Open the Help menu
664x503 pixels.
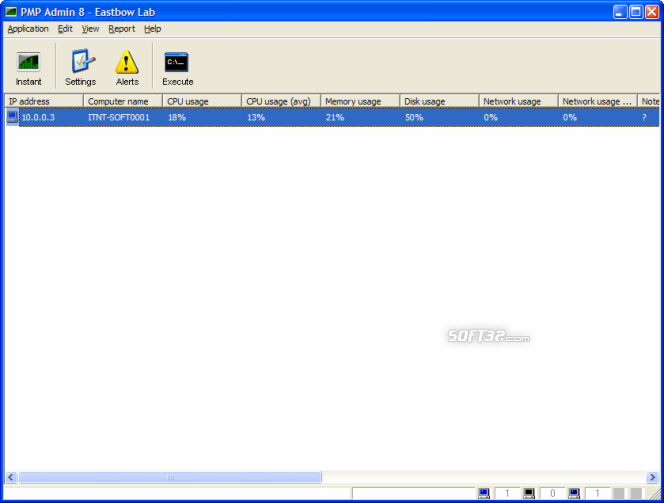(152, 29)
